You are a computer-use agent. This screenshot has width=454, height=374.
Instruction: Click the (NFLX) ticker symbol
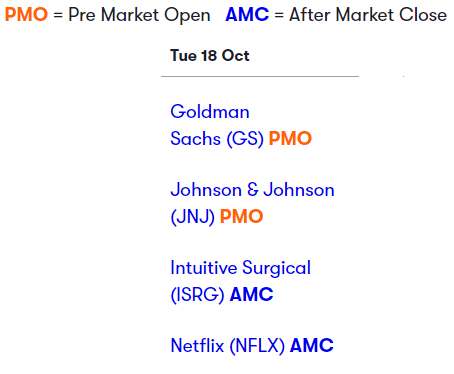tap(257, 346)
